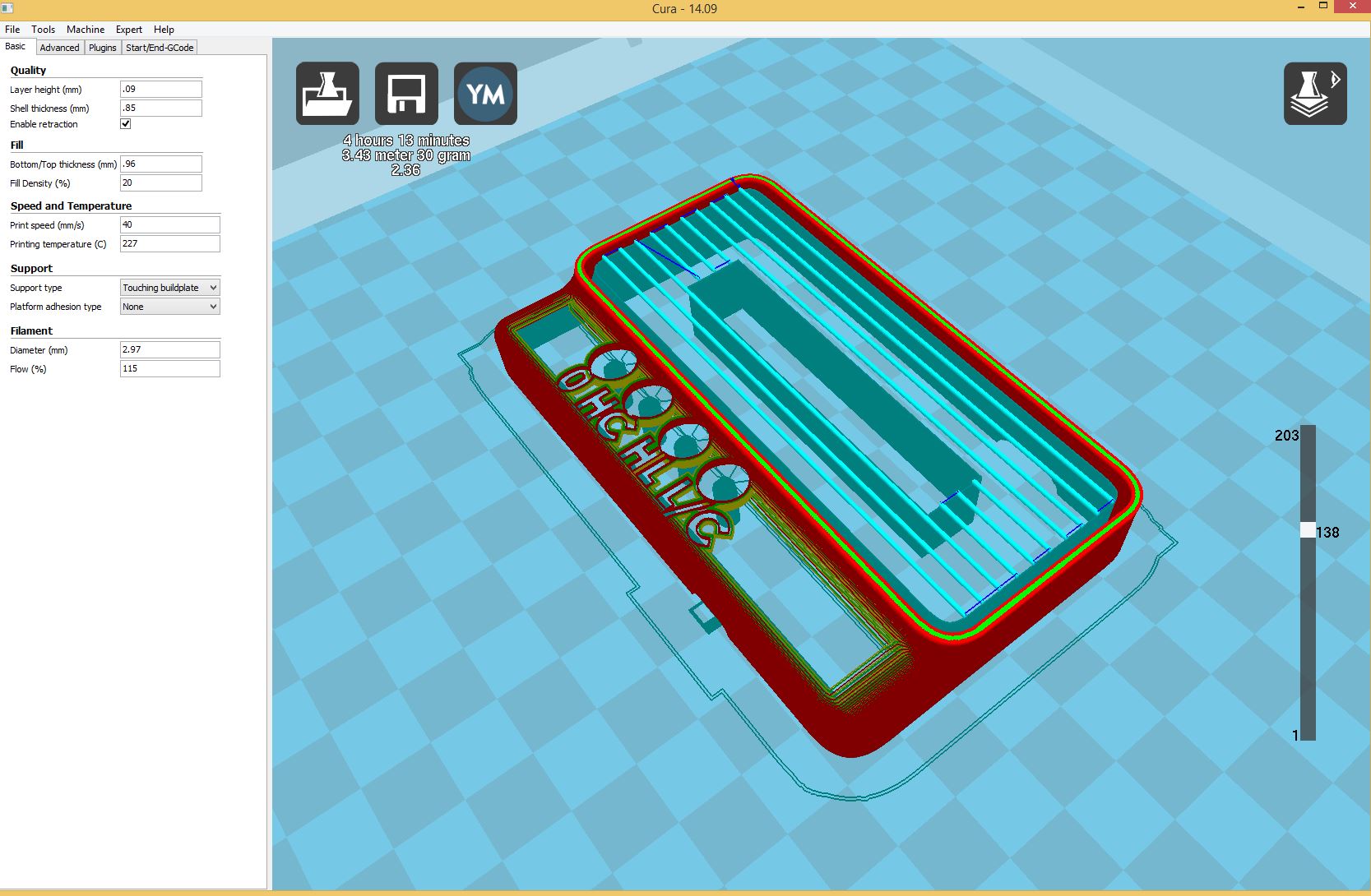Screen dimensions: 1371x896
Task: Maximize the Cura window
Action: (x=1323, y=7)
